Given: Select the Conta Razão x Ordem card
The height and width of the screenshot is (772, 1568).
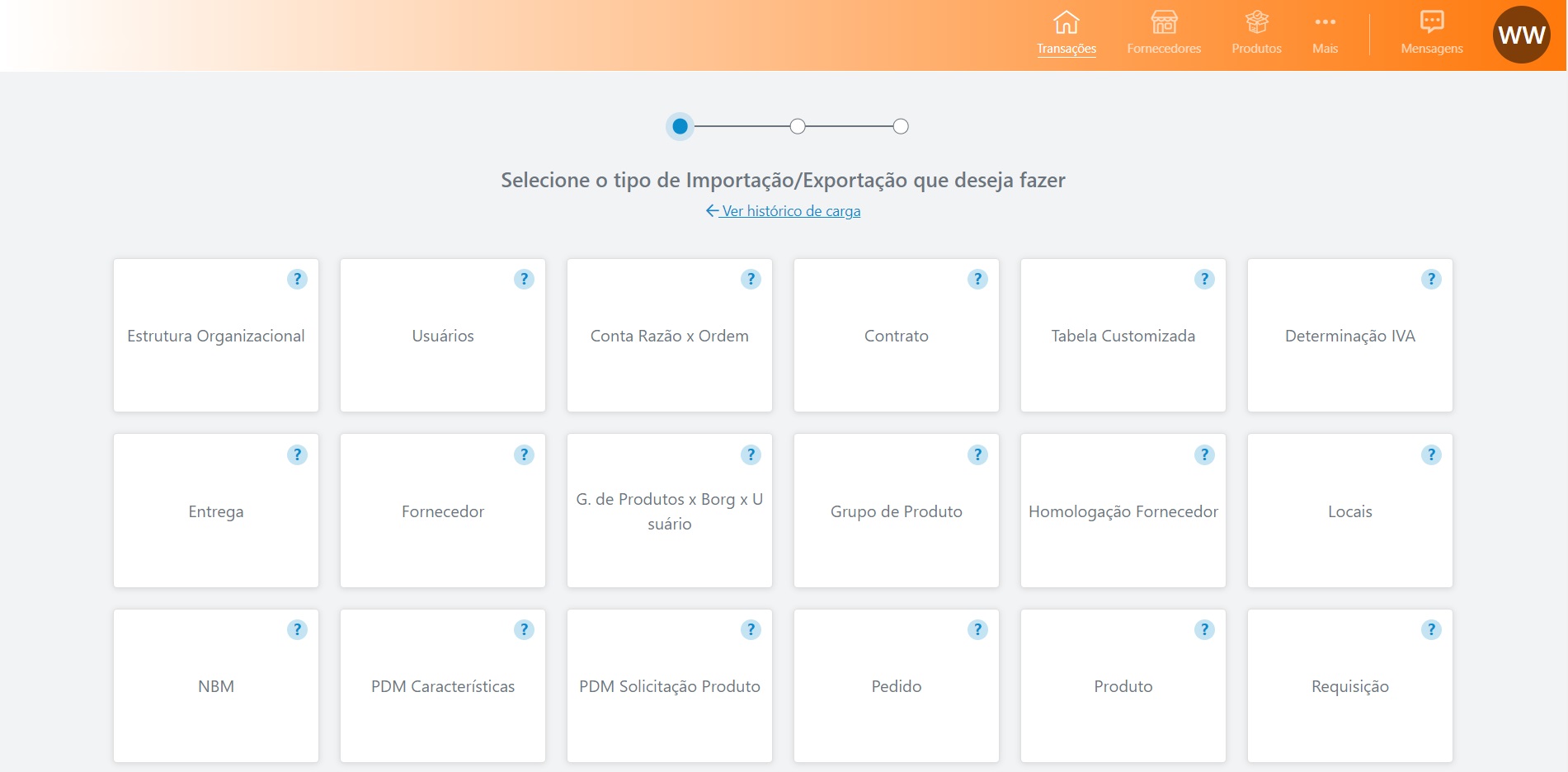Looking at the screenshot, I should tap(670, 336).
